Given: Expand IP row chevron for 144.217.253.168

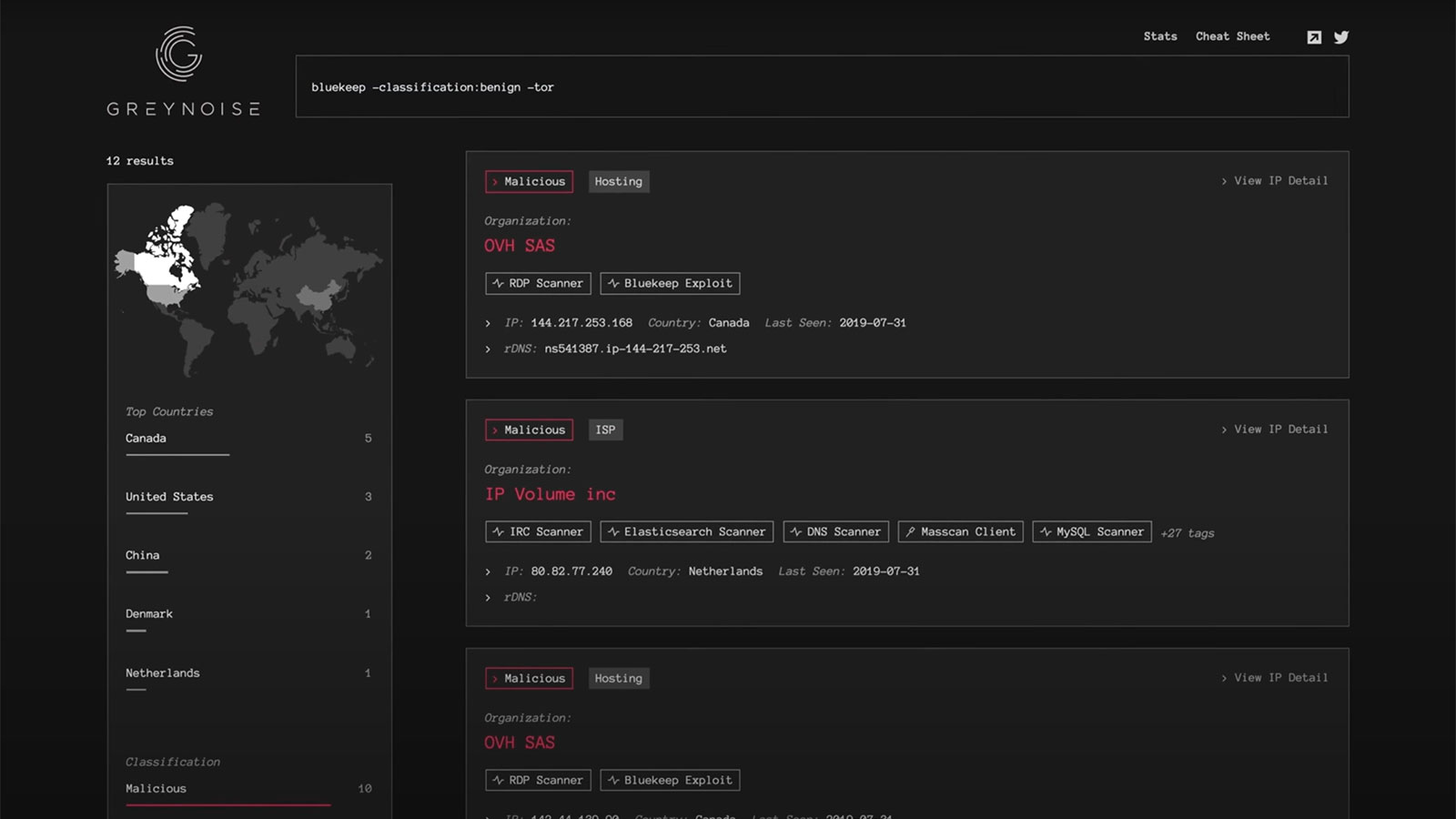Looking at the screenshot, I should tap(488, 323).
